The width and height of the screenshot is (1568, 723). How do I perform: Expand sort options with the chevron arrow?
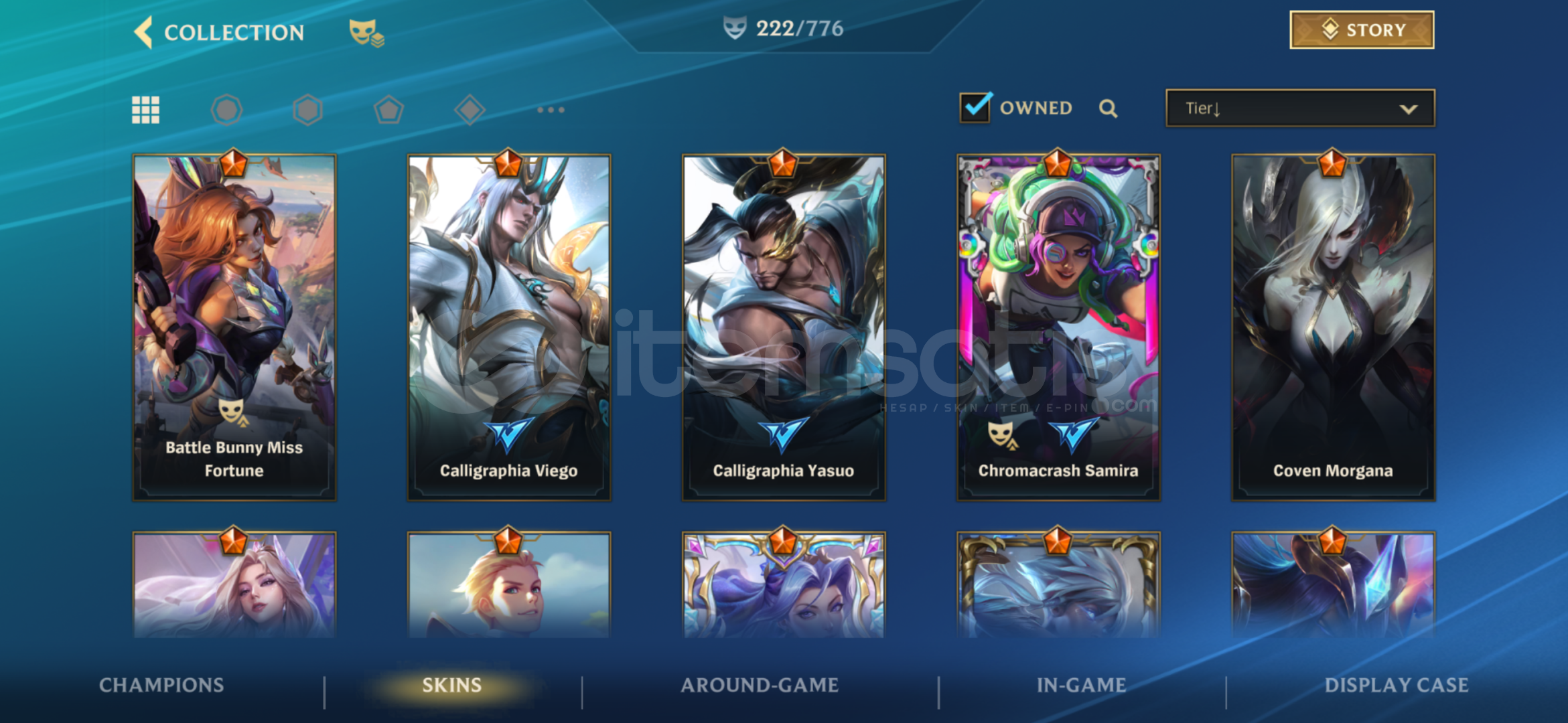coord(1408,109)
